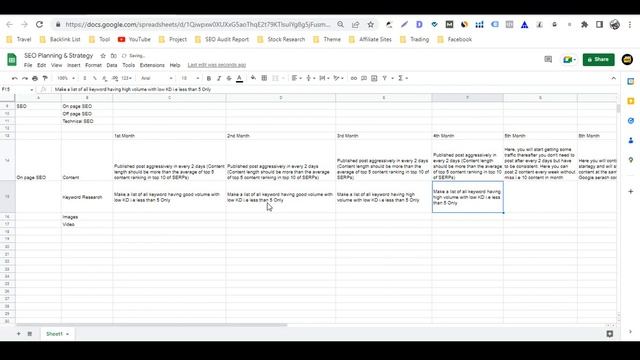Open more number formats 123 dropdown
Viewport: 640px width, 360px height.
[x=127, y=78]
